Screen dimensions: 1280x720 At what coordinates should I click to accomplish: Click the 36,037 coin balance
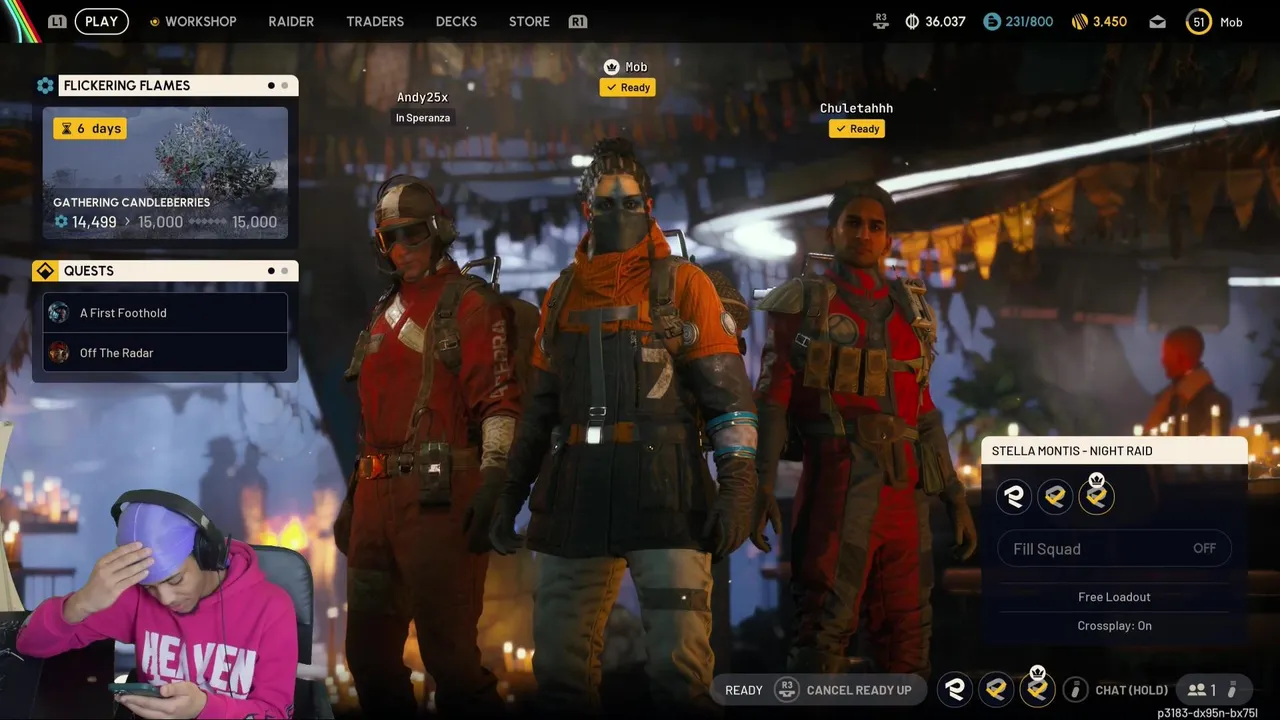tap(945, 21)
